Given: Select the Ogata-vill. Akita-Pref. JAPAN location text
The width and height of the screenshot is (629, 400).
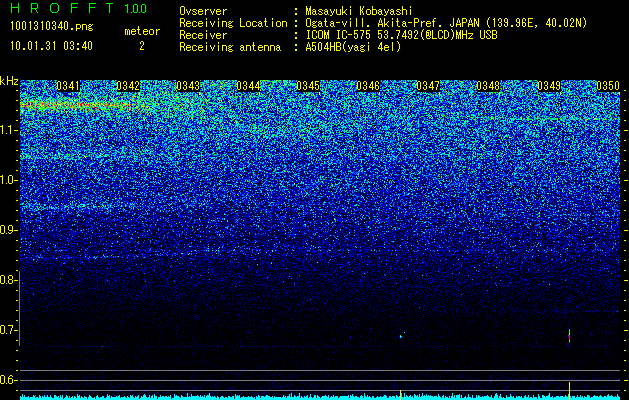Looking at the screenshot, I should (446, 23).
